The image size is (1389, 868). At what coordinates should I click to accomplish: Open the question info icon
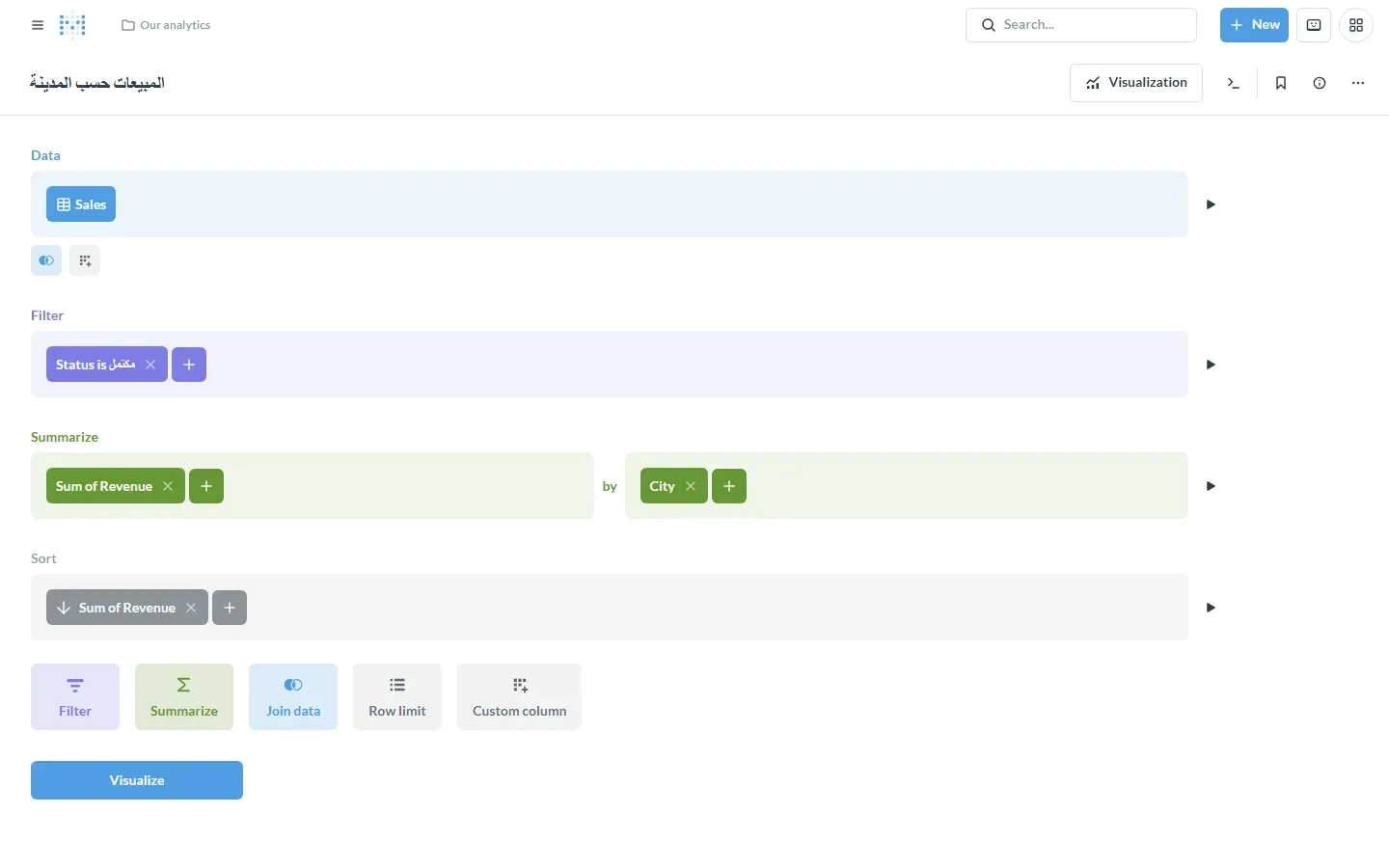1320,83
